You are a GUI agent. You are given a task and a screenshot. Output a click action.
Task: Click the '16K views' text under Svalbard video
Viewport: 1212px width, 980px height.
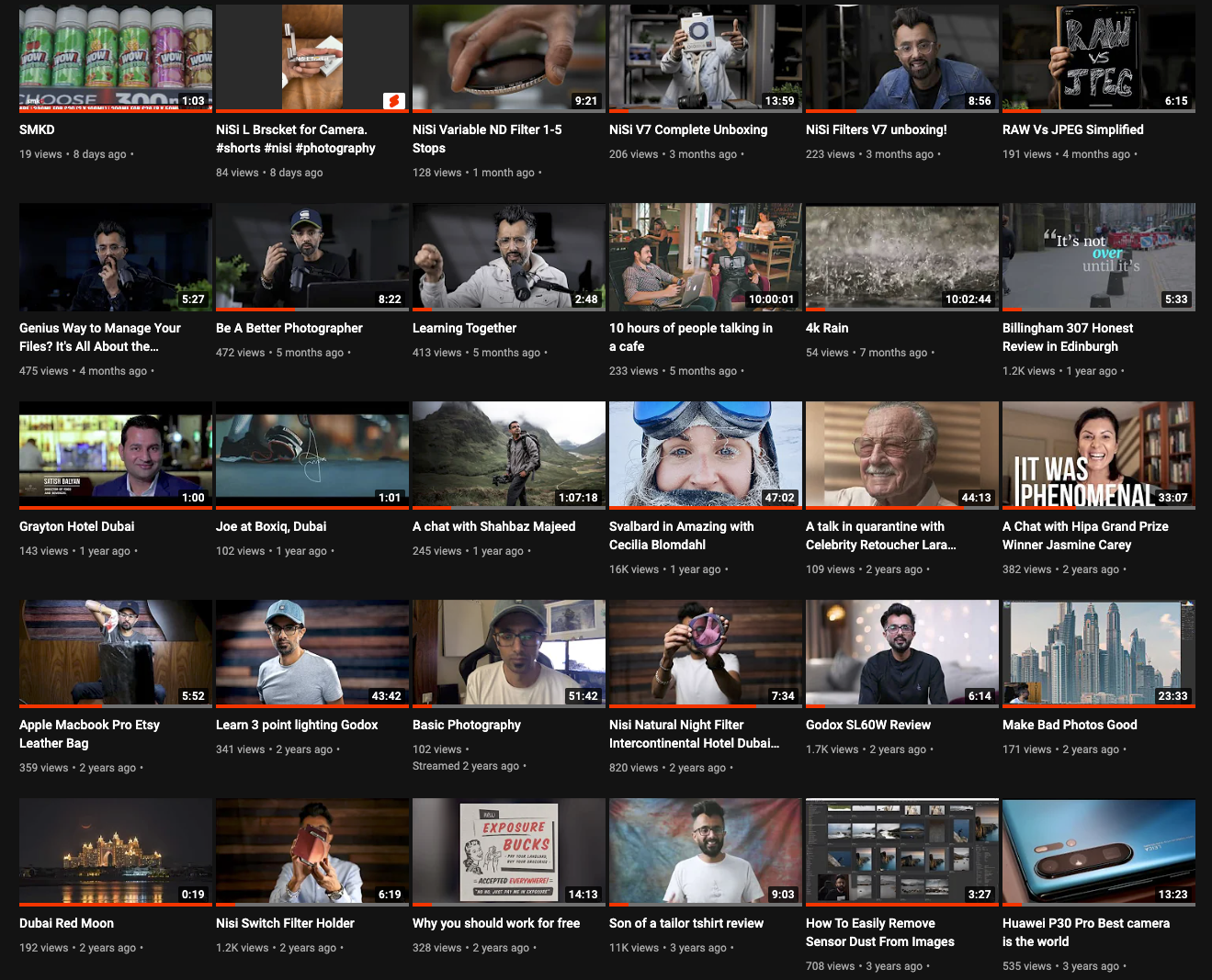pos(634,569)
